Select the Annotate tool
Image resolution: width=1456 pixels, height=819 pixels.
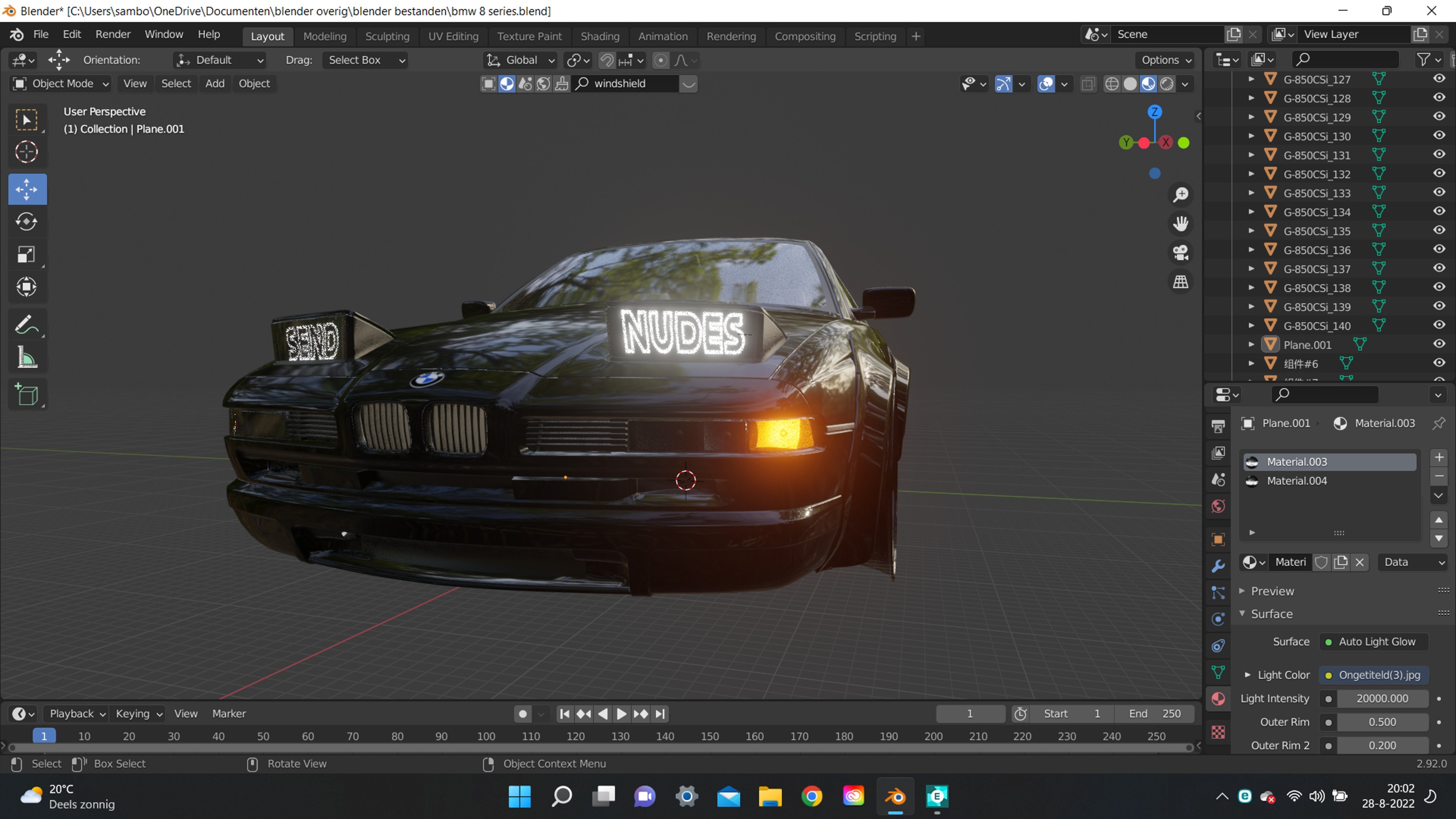27,323
